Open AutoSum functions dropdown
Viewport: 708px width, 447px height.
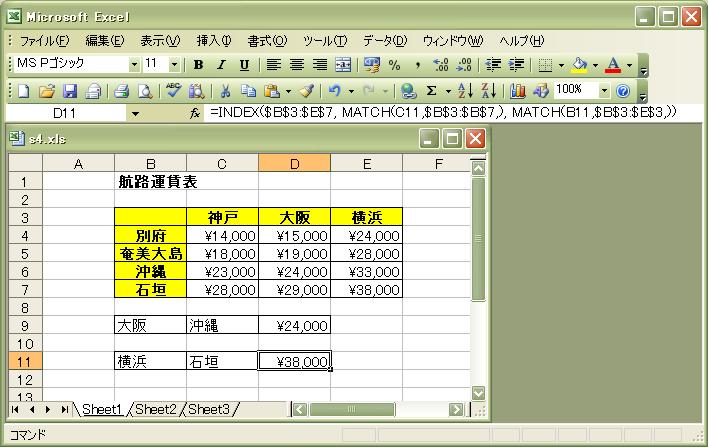(x=448, y=91)
